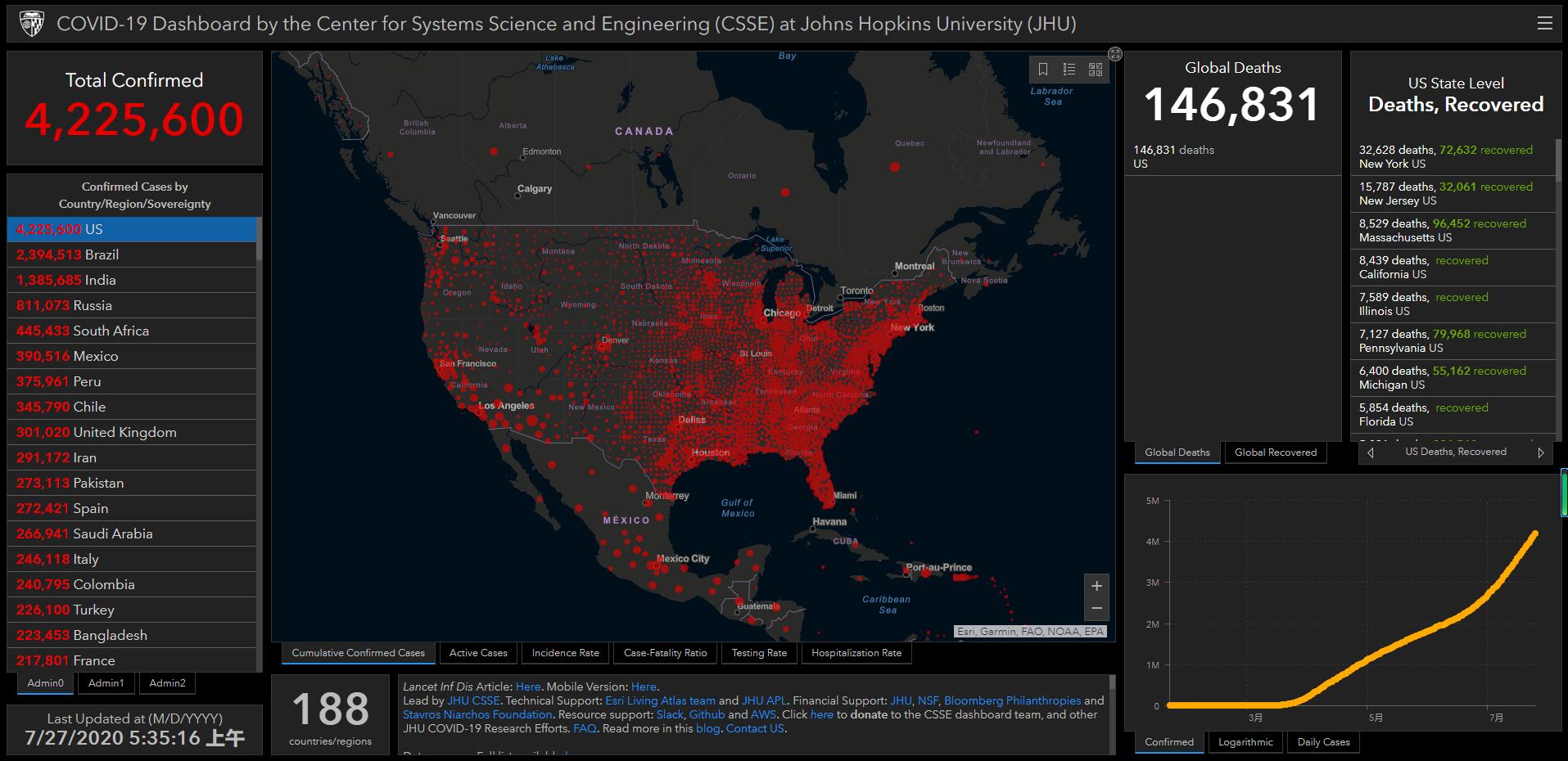Open the Incidence Rate map tab
This screenshot has height=761, width=1568.
point(565,653)
